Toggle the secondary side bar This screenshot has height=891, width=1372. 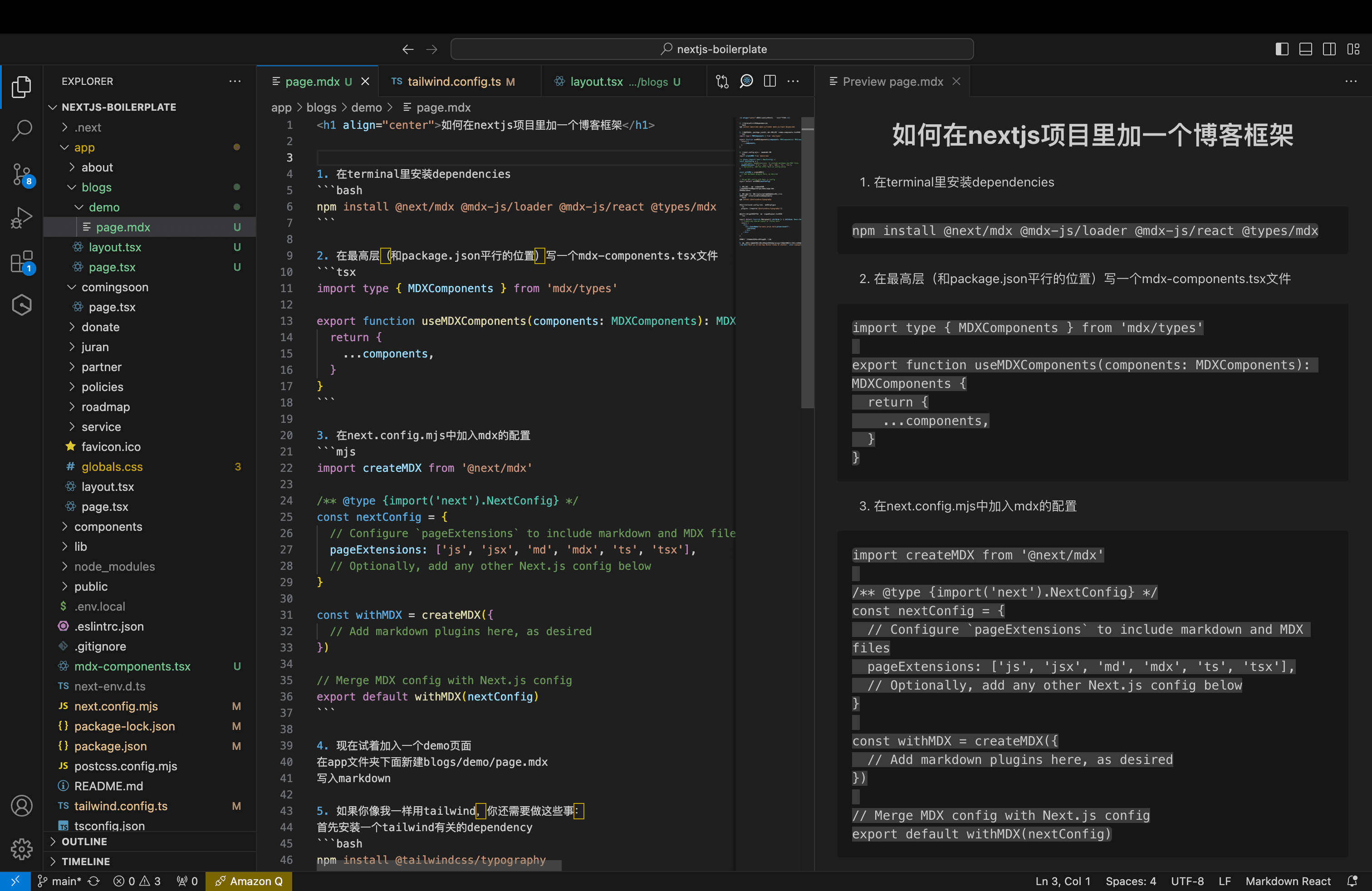coord(1329,49)
